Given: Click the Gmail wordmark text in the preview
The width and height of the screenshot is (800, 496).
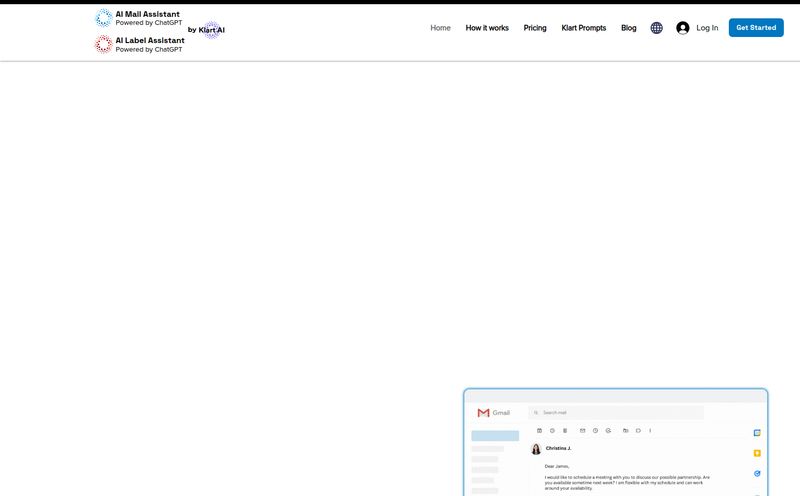Looking at the screenshot, I should coord(501,413).
